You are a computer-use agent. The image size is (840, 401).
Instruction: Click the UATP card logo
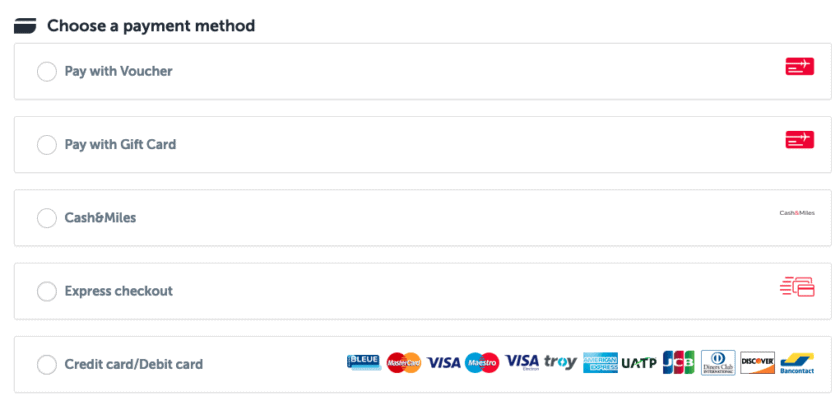click(639, 362)
